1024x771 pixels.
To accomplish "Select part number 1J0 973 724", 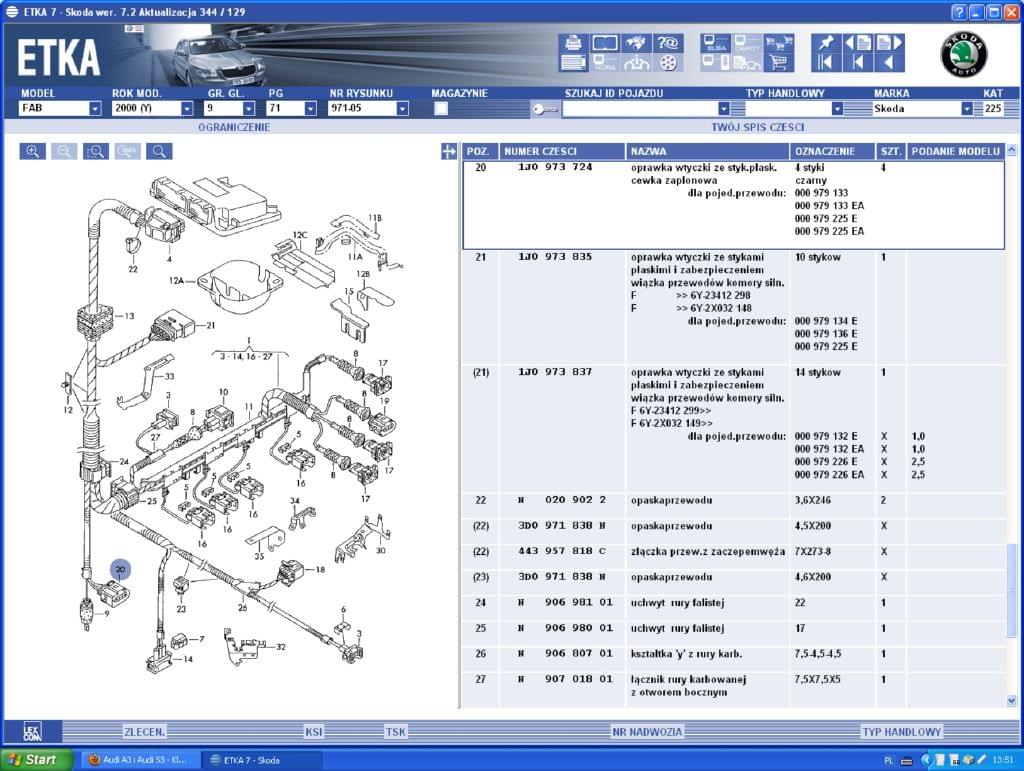I will coord(555,167).
